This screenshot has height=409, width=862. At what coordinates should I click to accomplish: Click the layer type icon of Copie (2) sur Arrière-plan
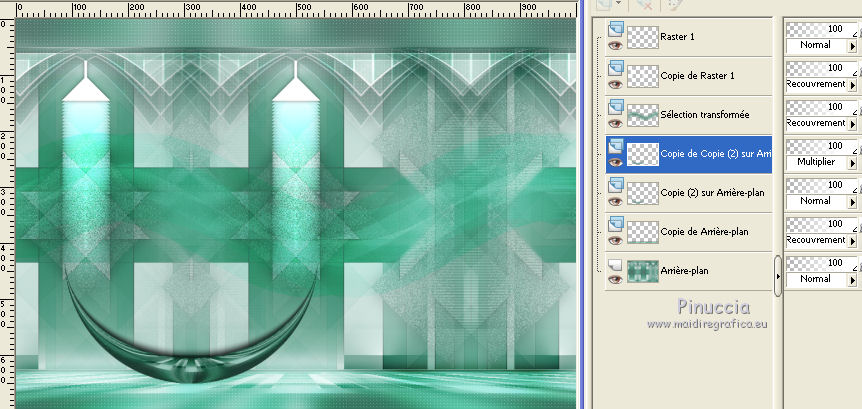point(616,184)
